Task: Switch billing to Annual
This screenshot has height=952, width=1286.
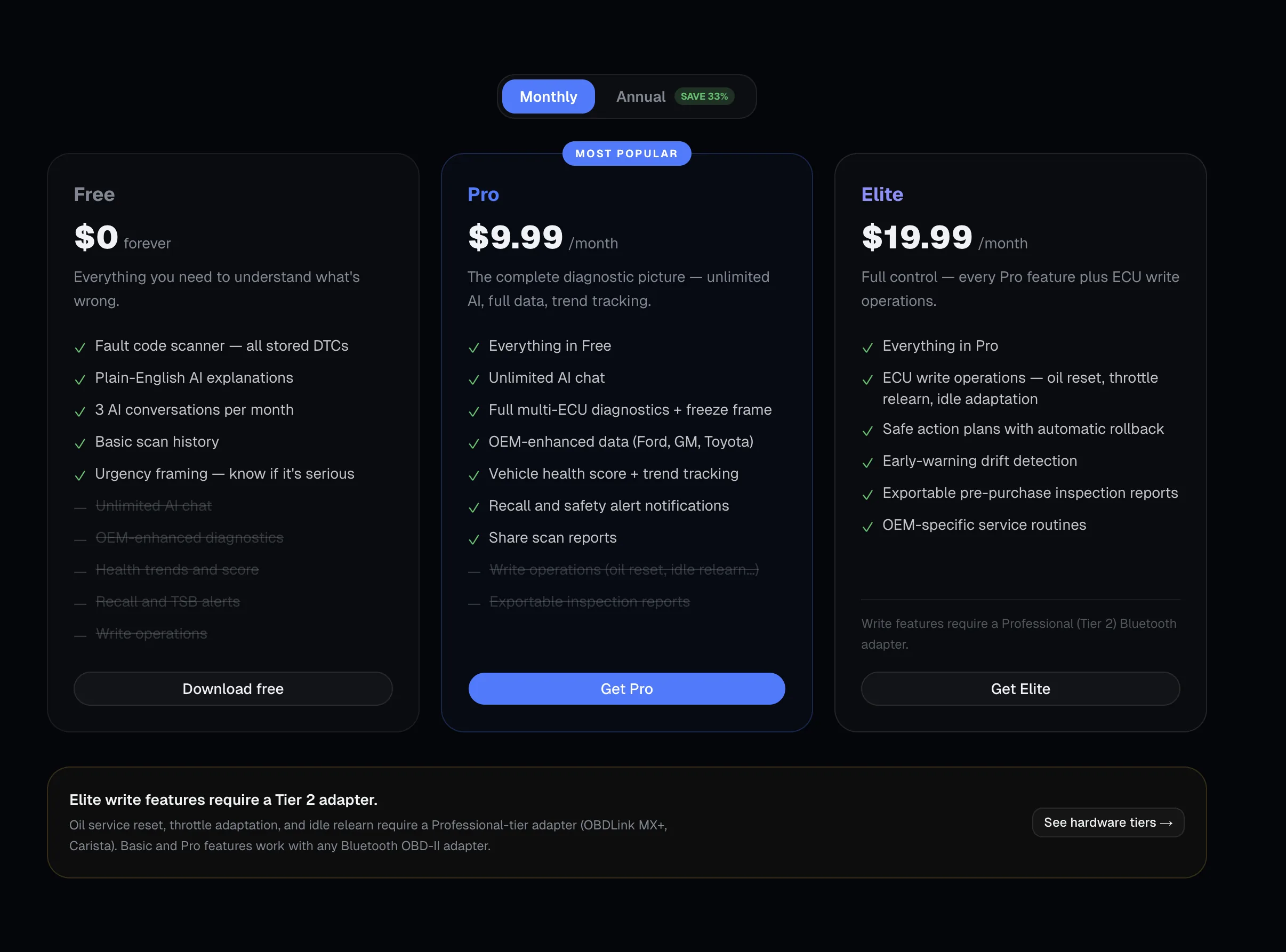Action: click(640, 96)
